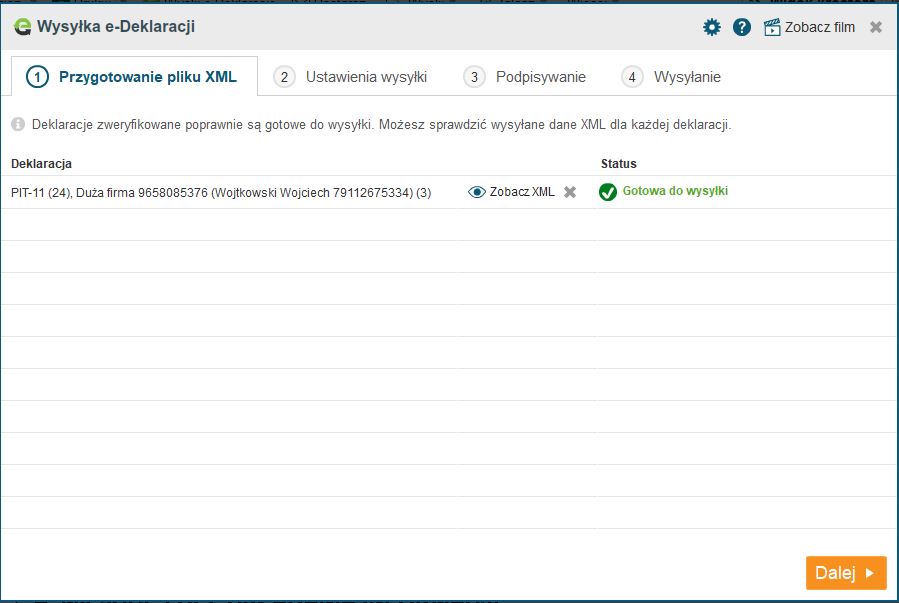Select the Wysyłanie step tab

671,77
